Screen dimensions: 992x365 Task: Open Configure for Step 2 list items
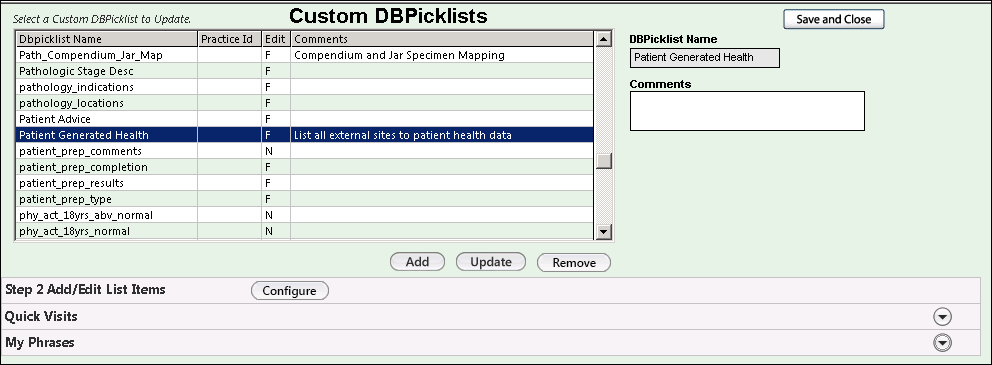pyautogui.click(x=290, y=290)
